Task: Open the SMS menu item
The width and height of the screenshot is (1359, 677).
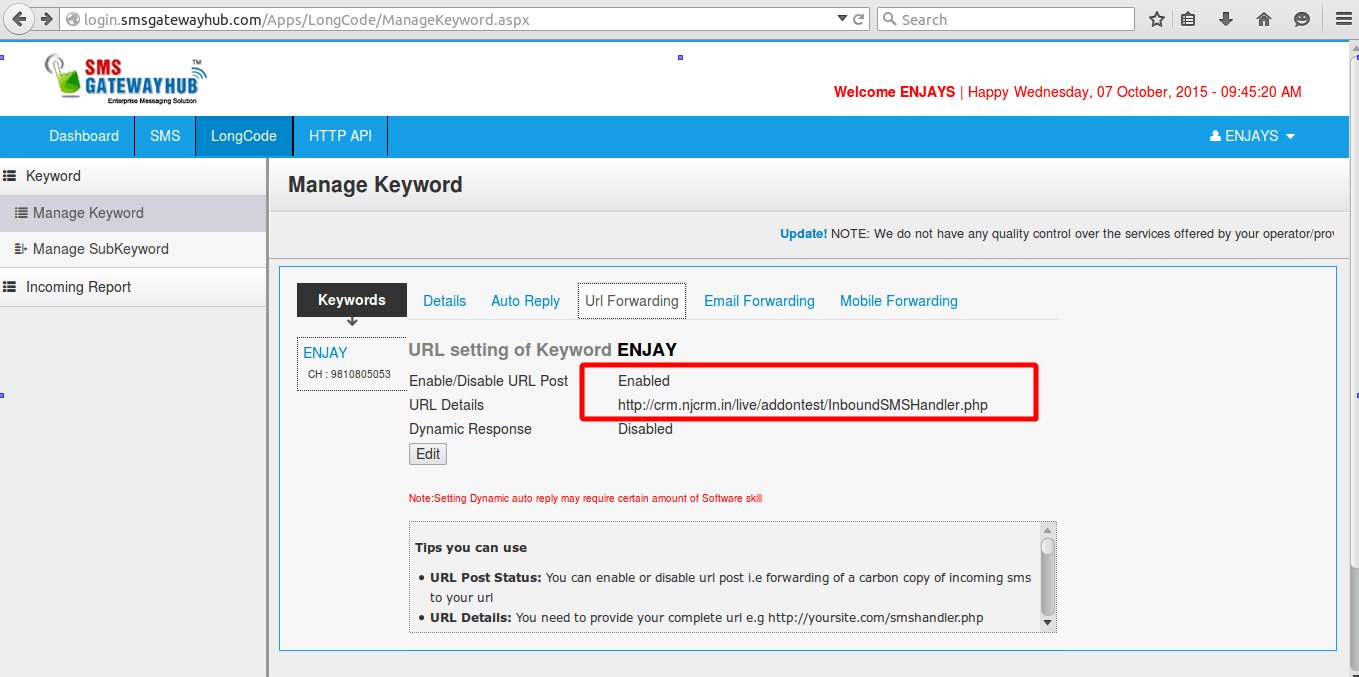Action: click(x=165, y=136)
